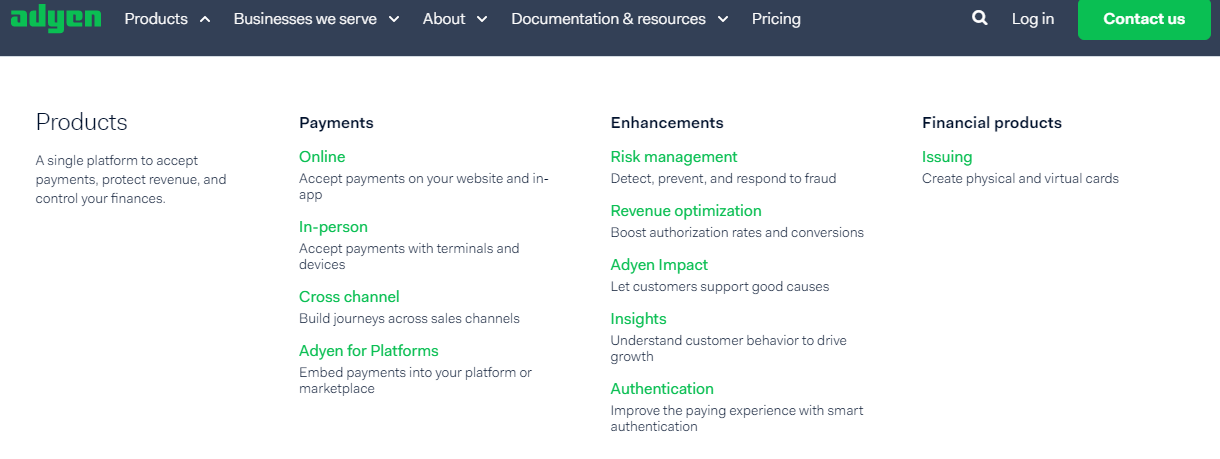Click 'A single platform to accept' paragraph
Screen dimensions: 1220x459
tap(131, 180)
